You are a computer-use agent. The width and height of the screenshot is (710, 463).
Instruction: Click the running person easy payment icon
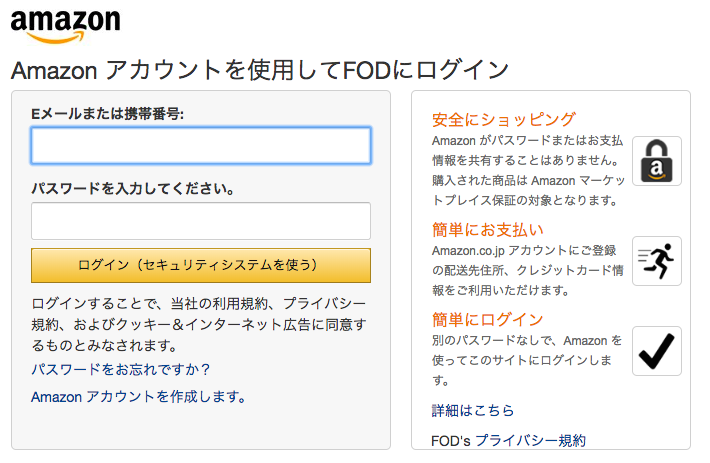(x=657, y=261)
